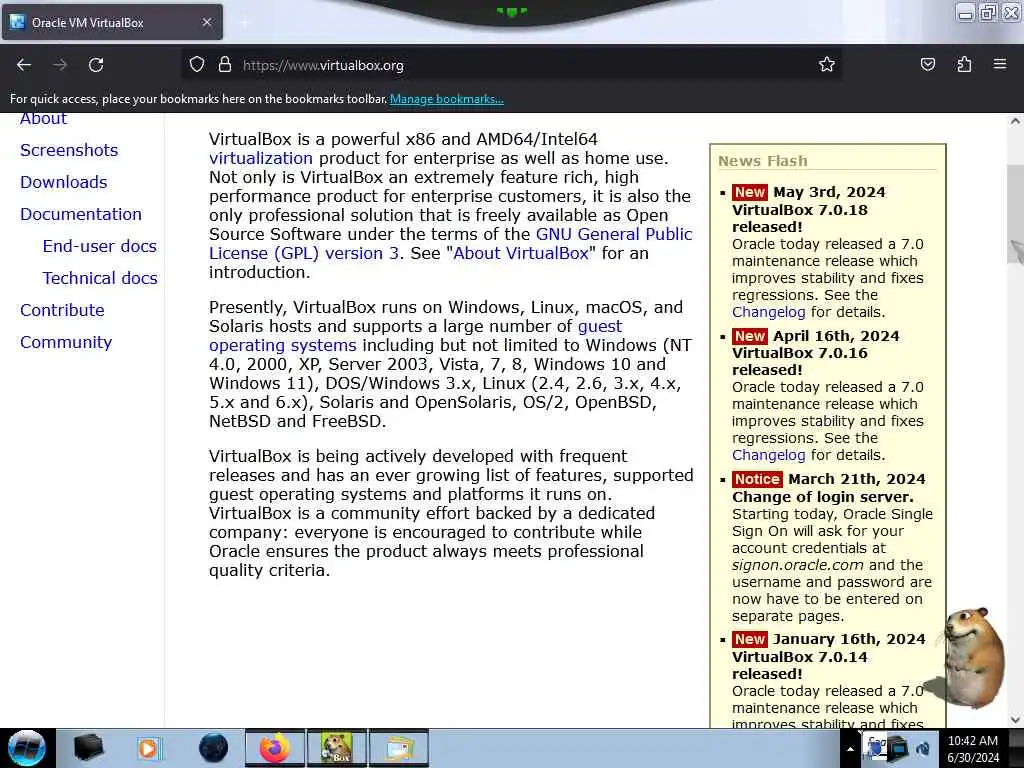Open the Community sidebar link

click(x=66, y=342)
